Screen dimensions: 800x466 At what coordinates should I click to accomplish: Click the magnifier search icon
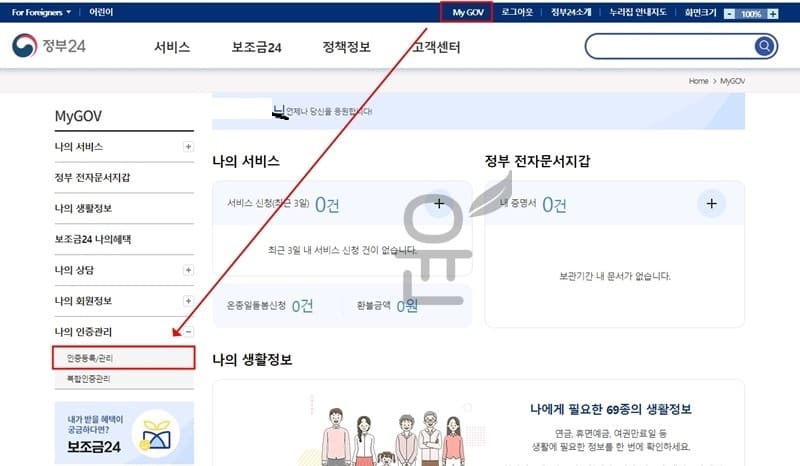click(764, 46)
